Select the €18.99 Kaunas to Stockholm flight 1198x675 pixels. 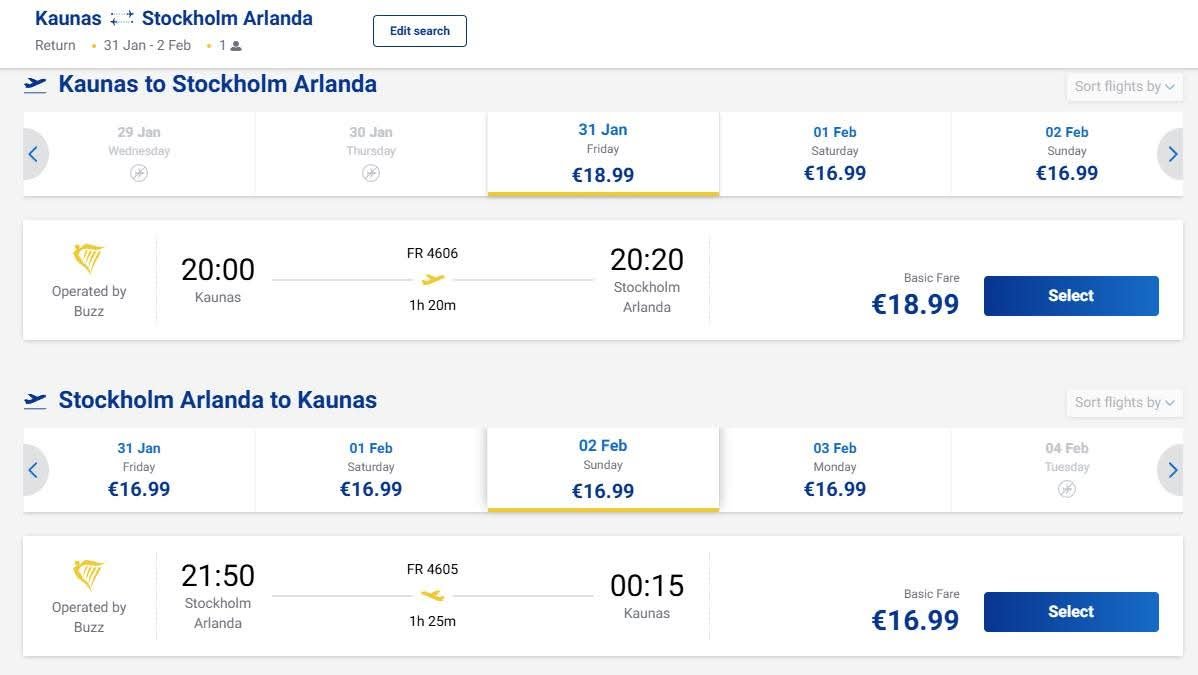tap(1070, 296)
